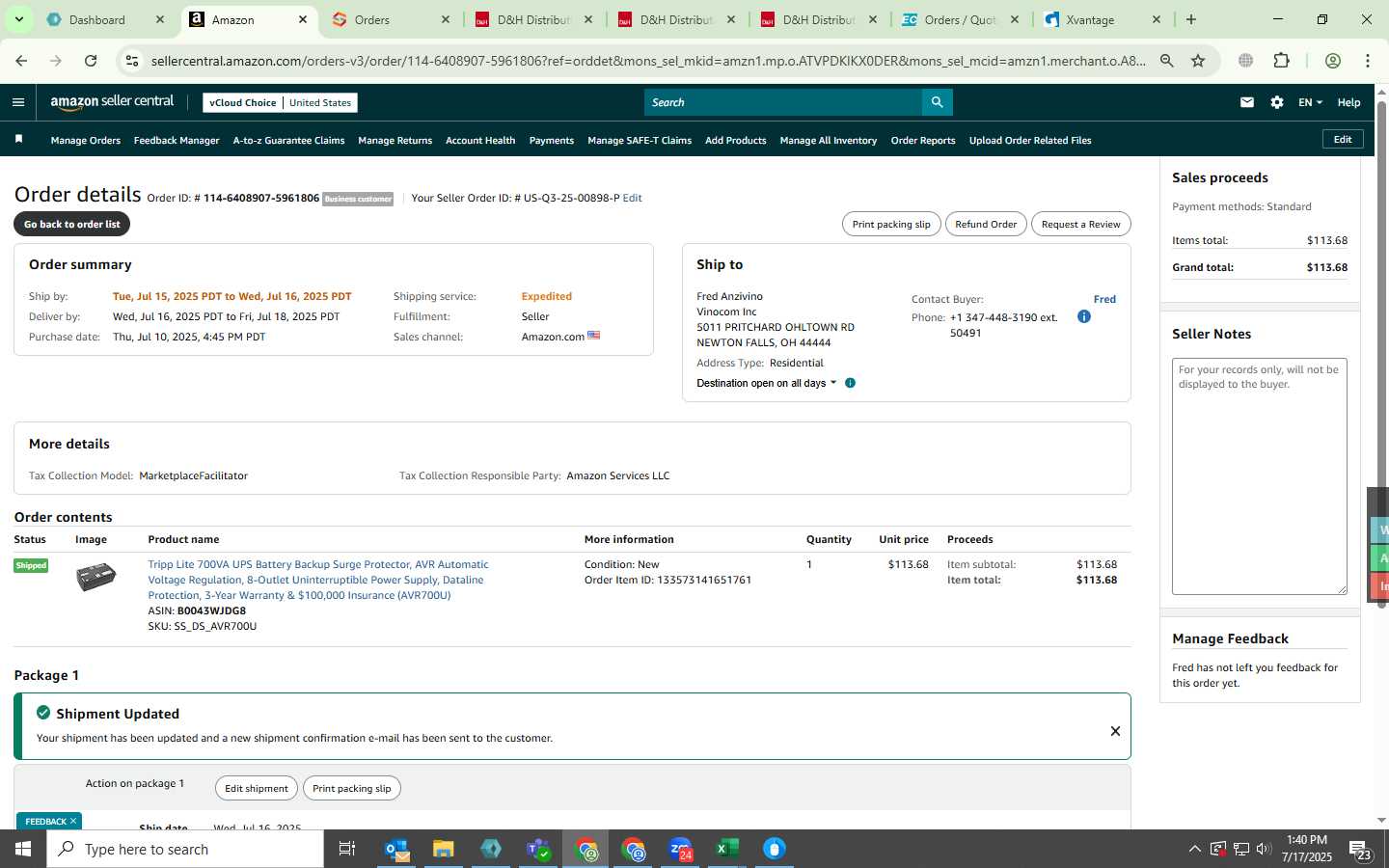Screen dimensions: 1389x868
Task: Open Outlook from the taskbar
Action: tap(396, 849)
